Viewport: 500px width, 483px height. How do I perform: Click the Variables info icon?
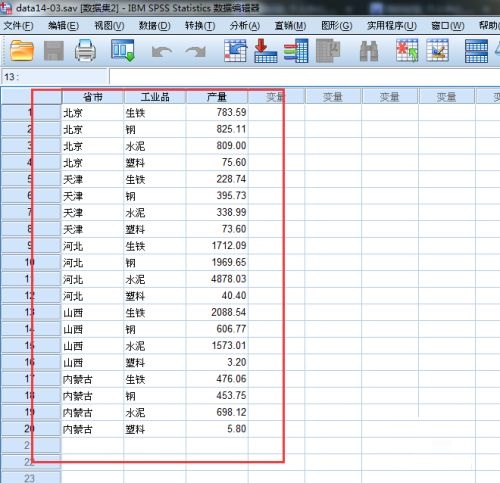(x=296, y=51)
